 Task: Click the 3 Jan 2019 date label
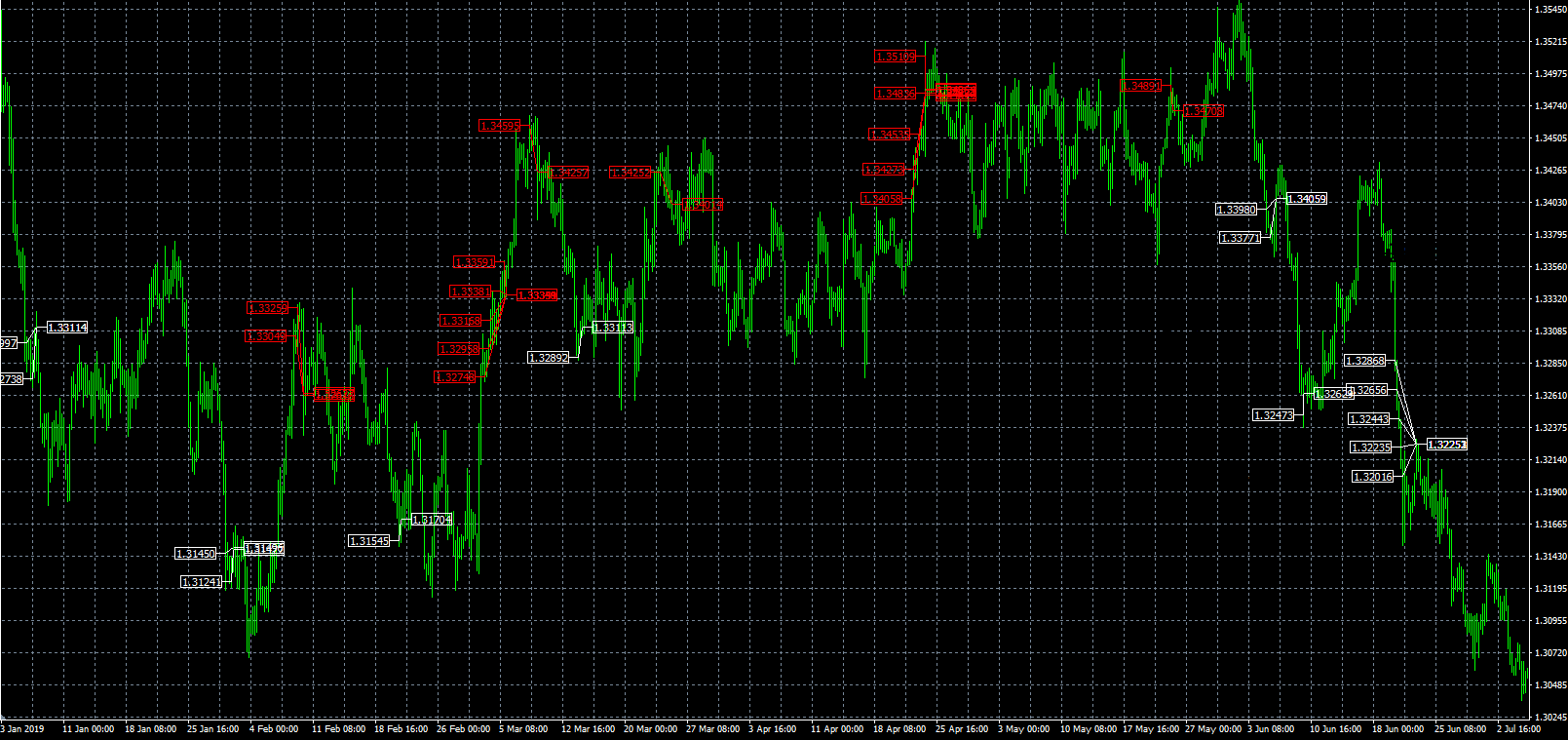point(22,729)
